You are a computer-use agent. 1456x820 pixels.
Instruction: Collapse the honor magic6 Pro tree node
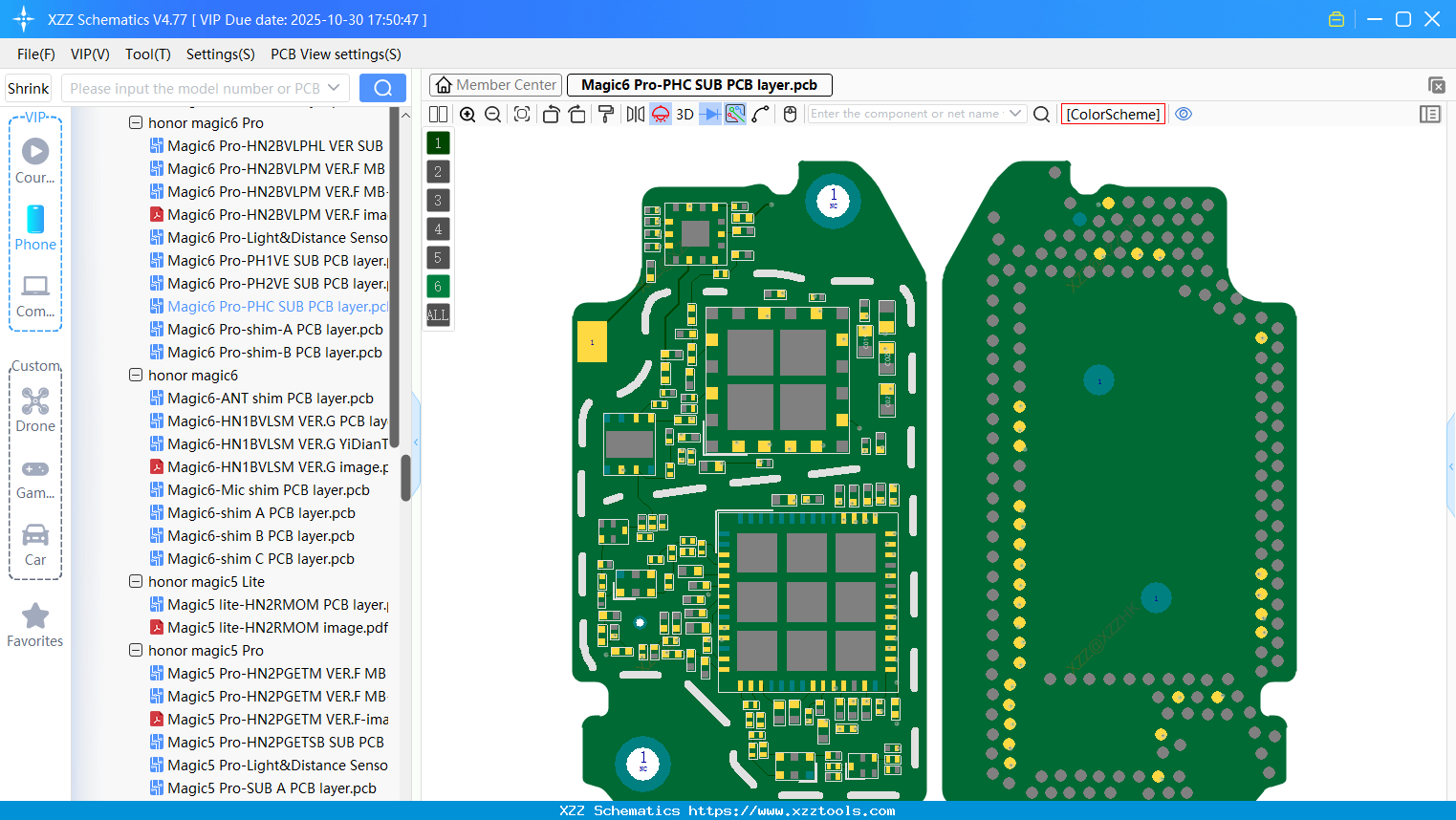tap(136, 123)
